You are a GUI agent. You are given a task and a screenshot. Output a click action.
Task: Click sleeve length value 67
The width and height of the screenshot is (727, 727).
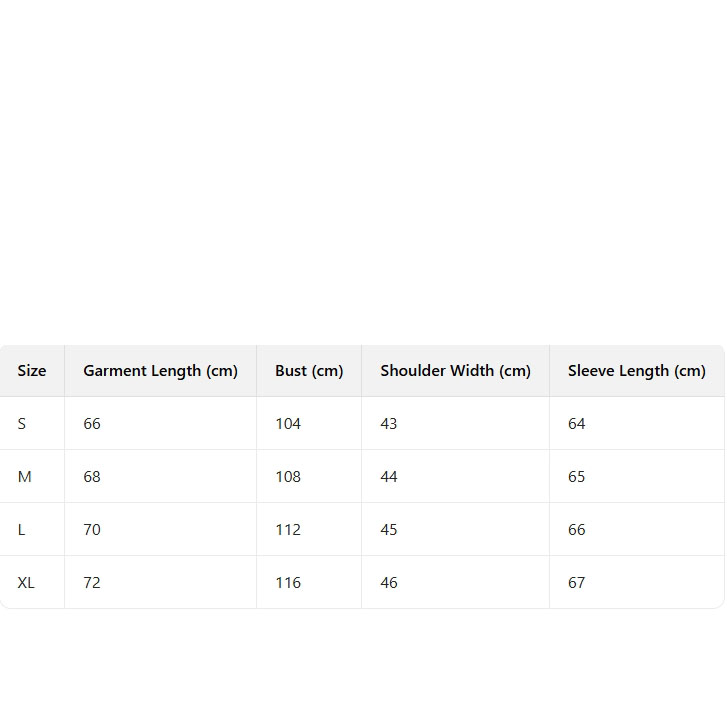coord(577,583)
